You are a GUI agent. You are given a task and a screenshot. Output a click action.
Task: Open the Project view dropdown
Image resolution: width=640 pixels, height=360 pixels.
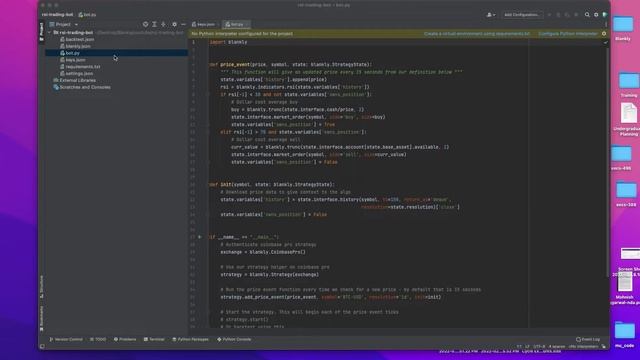[x=64, y=24]
